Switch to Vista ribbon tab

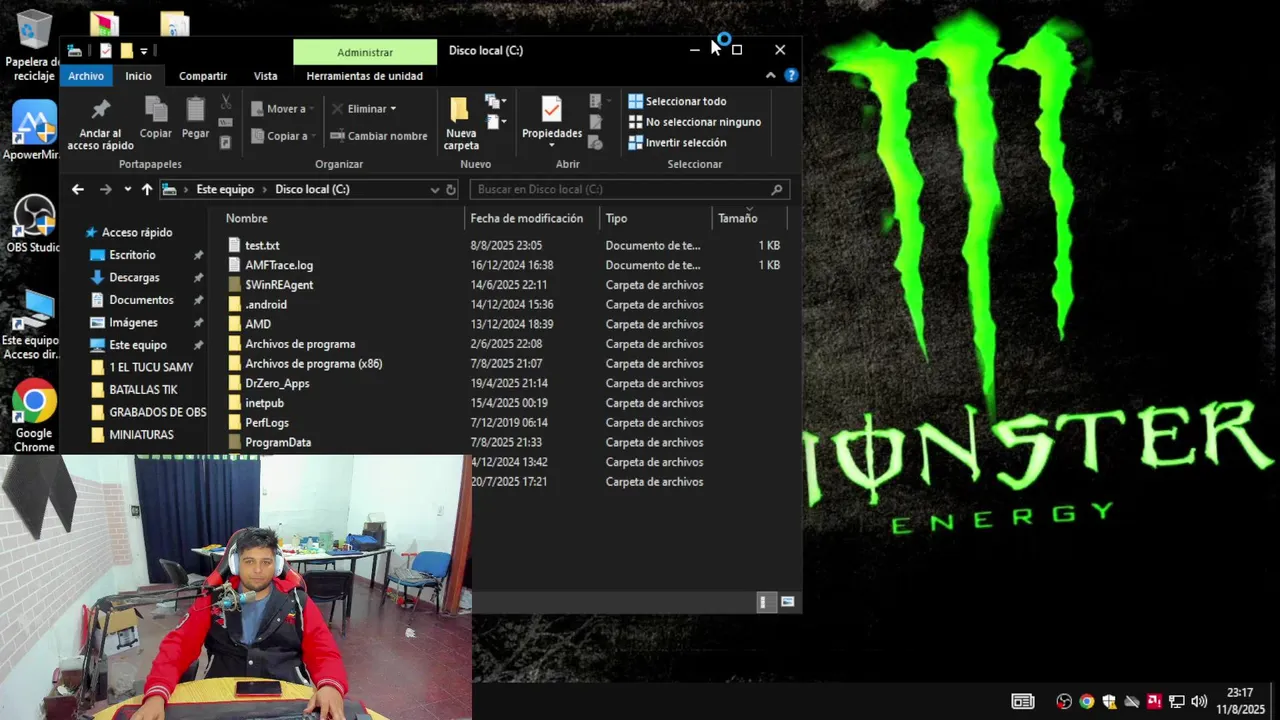pos(265,75)
